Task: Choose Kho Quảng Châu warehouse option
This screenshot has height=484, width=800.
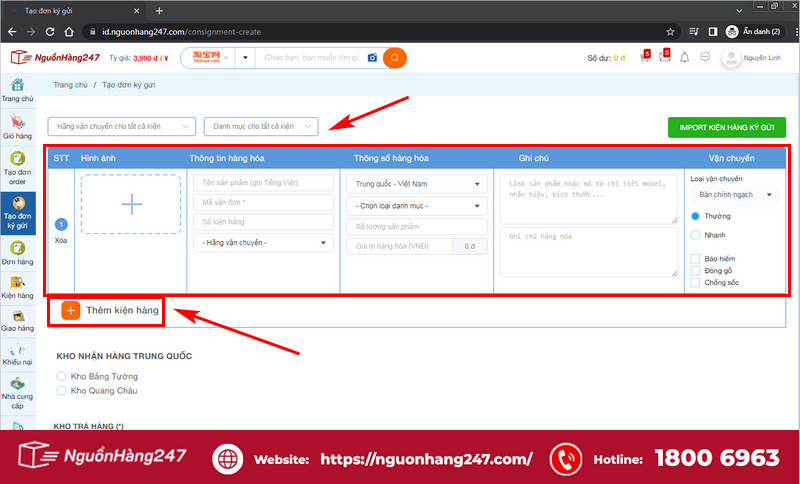Action: (61, 391)
